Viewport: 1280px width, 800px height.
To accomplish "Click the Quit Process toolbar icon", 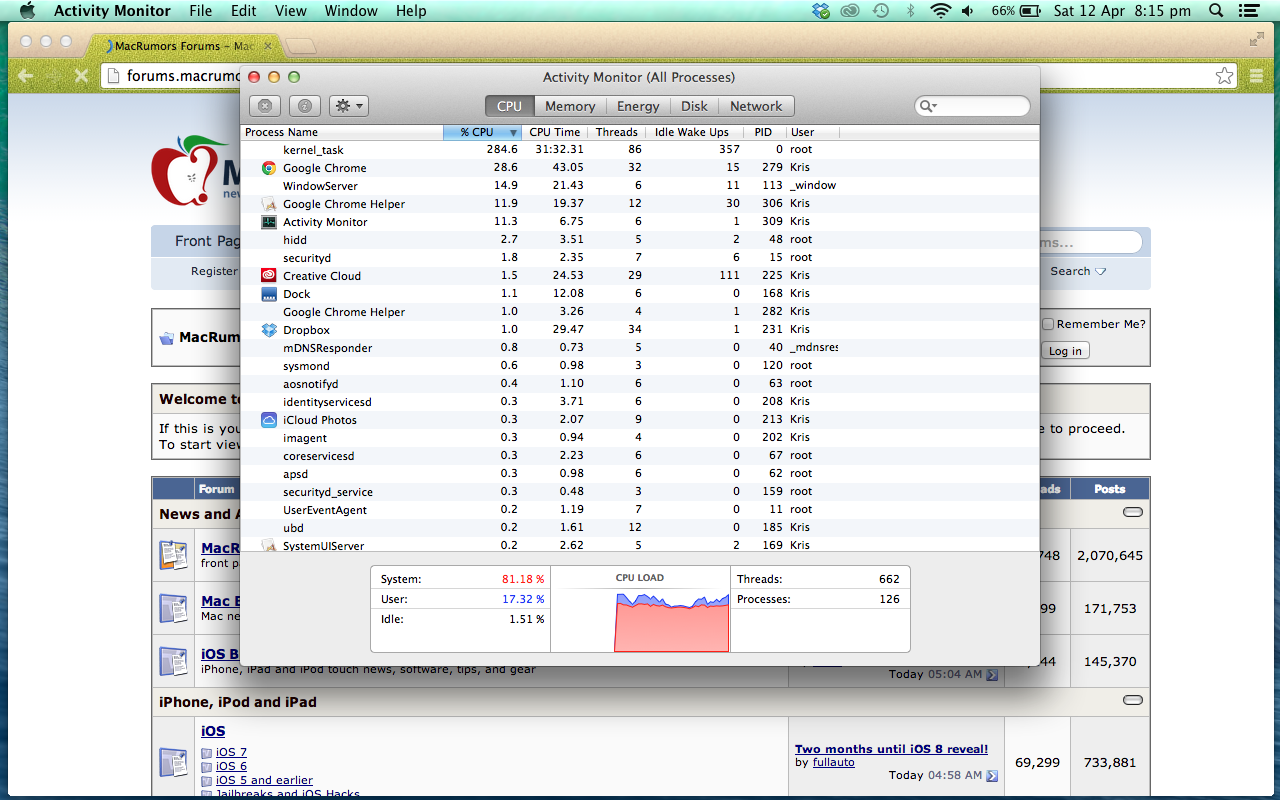I will (x=265, y=106).
